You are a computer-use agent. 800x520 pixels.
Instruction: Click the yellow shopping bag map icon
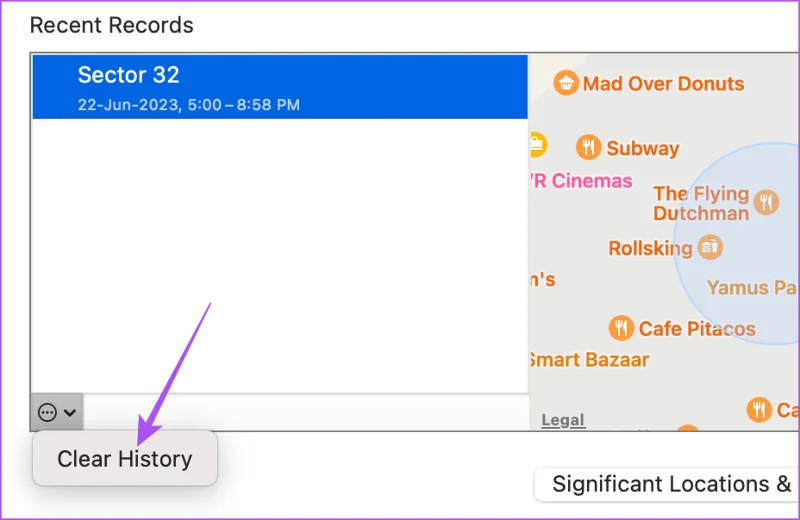pos(537,144)
